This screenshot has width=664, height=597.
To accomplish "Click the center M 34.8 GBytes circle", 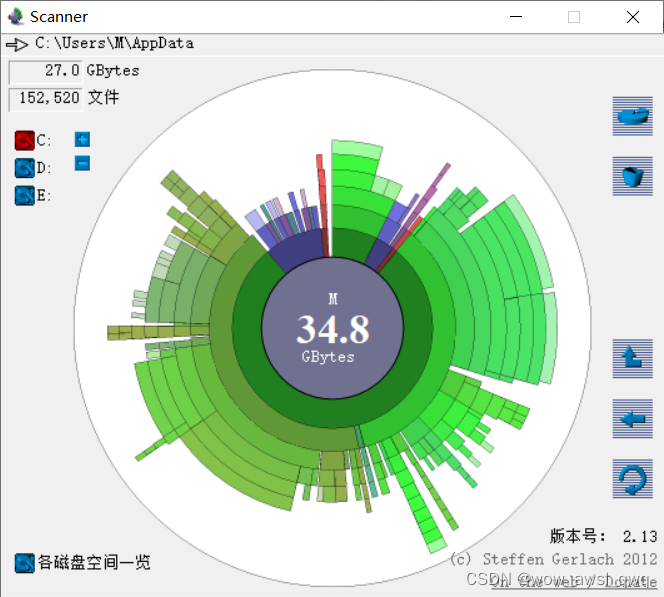I will 332,328.
